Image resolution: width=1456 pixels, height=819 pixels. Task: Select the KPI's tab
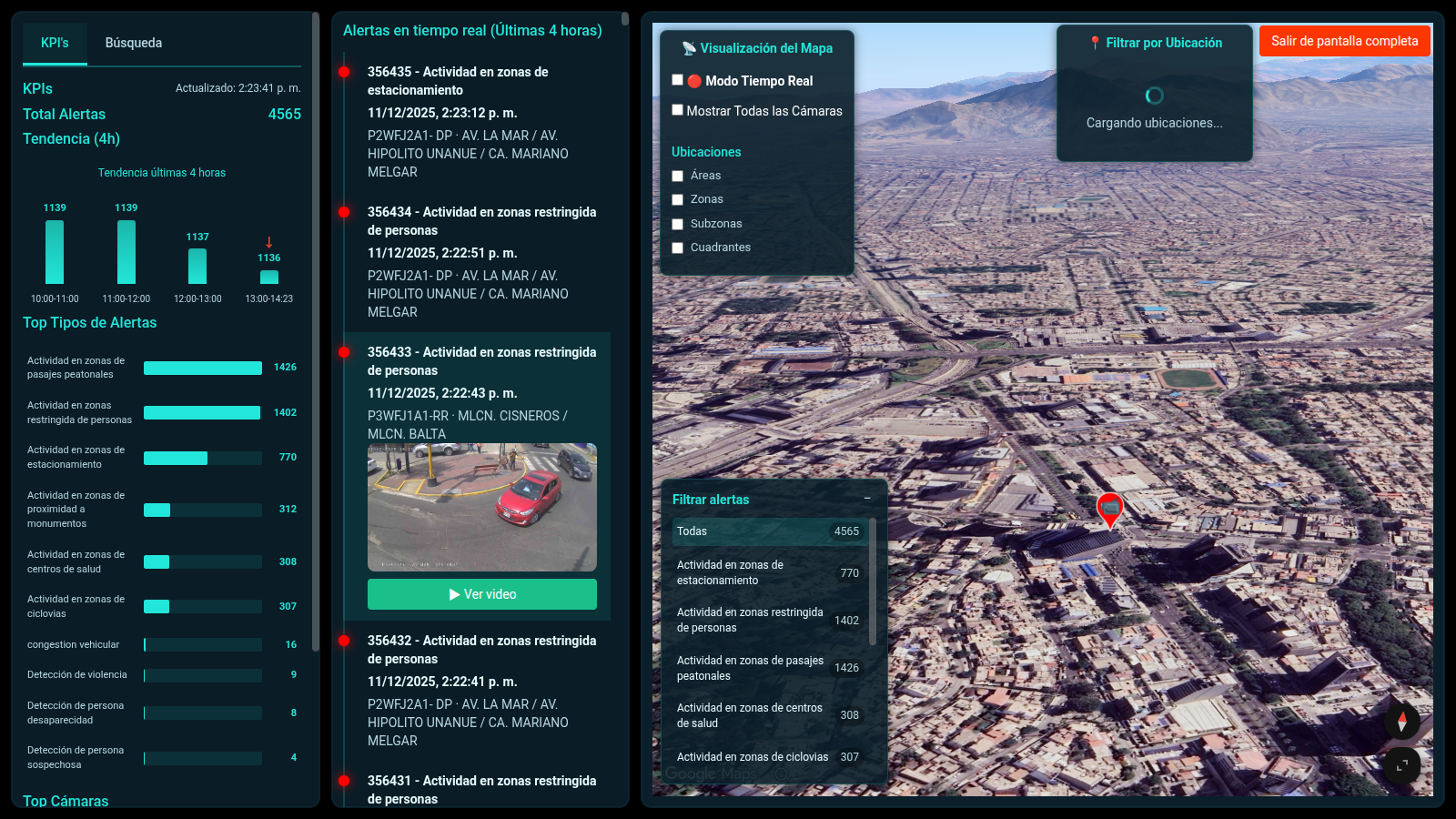tap(54, 42)
